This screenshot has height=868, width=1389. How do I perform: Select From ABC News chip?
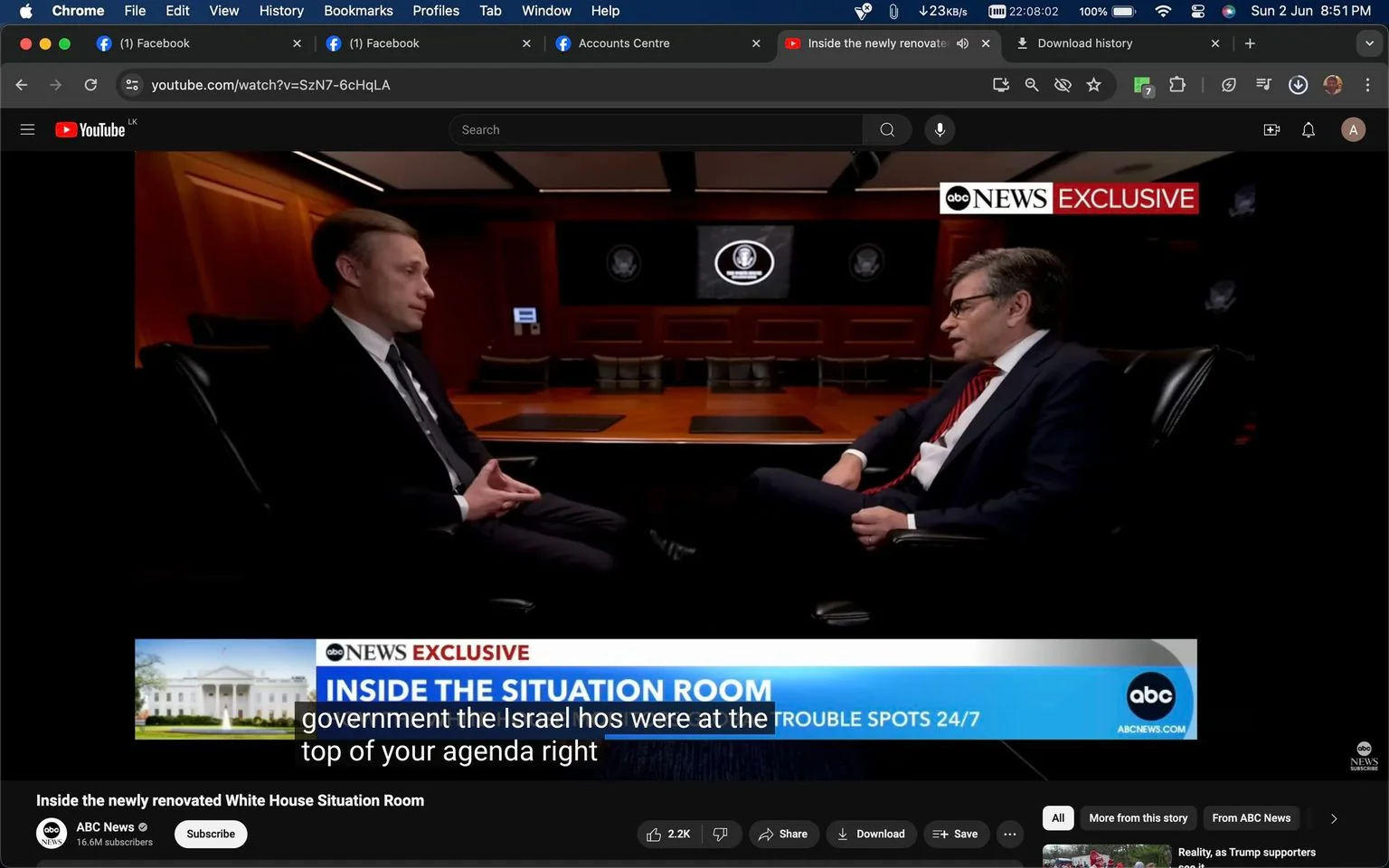point(1252,818)
